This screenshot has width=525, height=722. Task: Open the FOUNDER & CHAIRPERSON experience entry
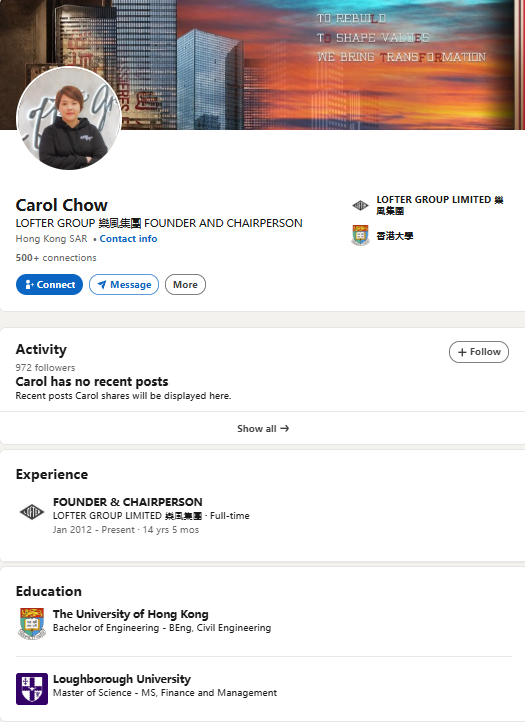[128, 502]
